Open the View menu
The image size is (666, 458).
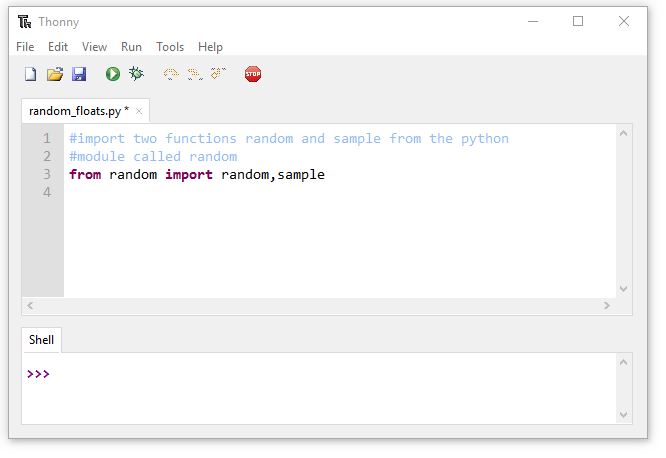point(94,47)
